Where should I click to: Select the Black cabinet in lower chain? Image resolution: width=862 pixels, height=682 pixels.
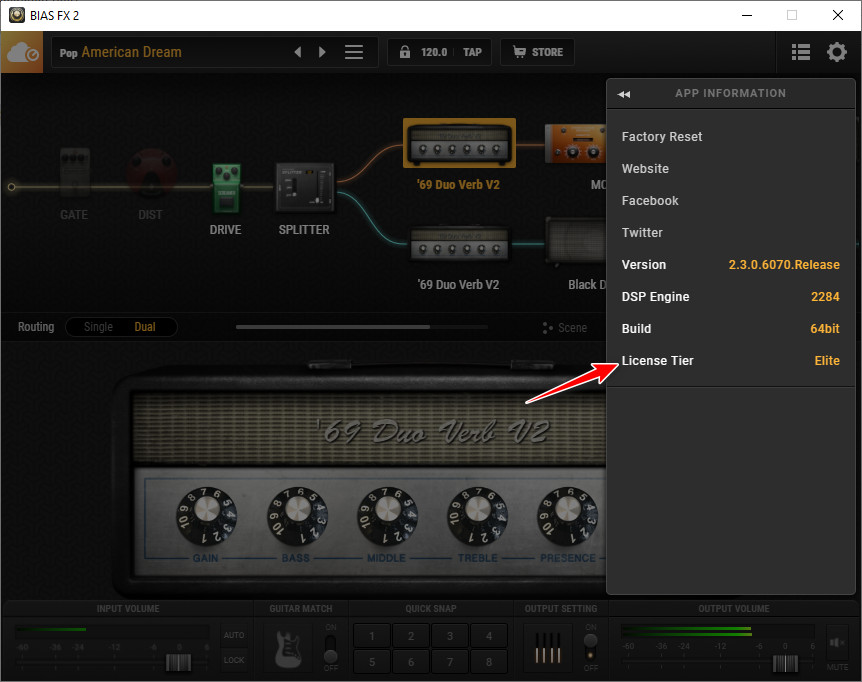(x=576, y=241)
